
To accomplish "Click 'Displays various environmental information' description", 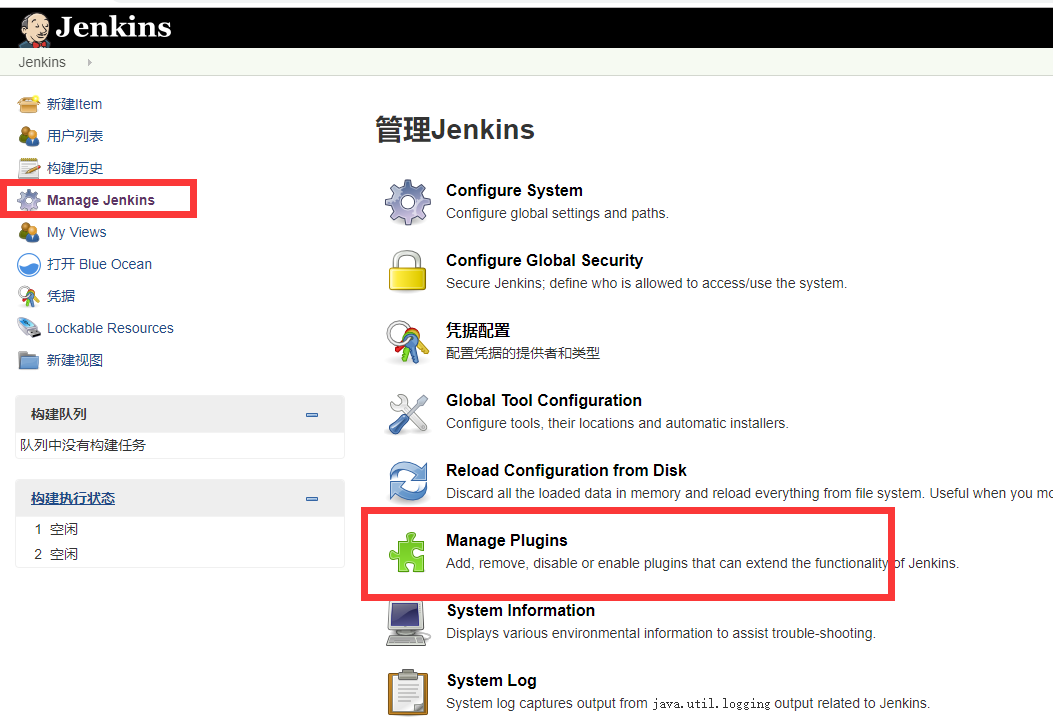I will 661,633.
